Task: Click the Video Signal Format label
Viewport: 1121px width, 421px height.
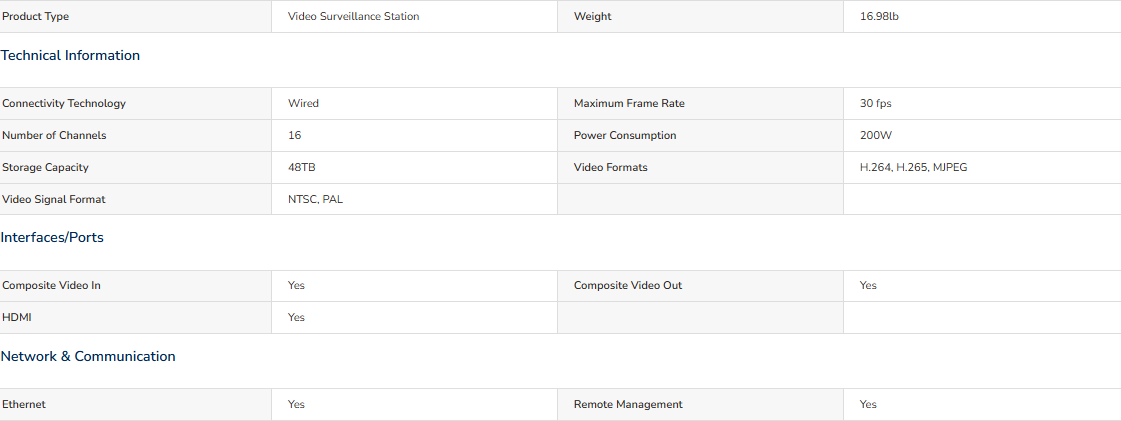Action: (x=54, y=199)
